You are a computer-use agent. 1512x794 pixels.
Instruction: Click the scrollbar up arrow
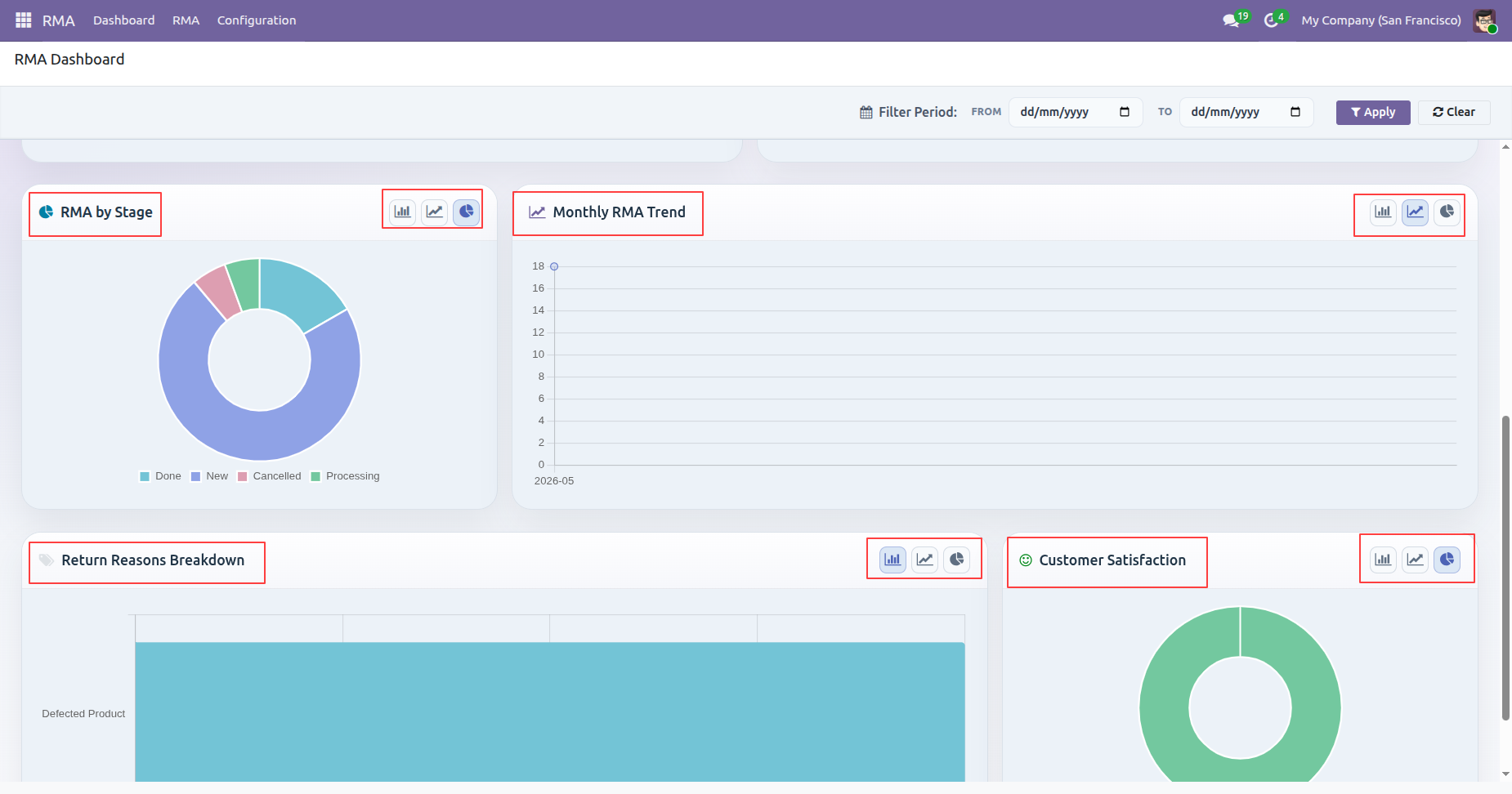1505,147
